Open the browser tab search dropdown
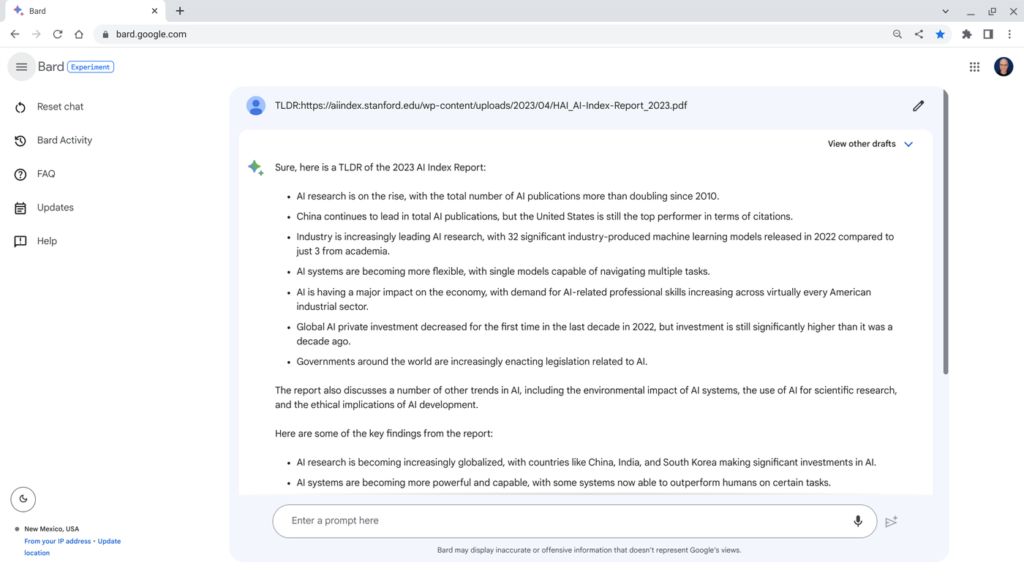This screenshot has height=576, width=1024. 946,11
